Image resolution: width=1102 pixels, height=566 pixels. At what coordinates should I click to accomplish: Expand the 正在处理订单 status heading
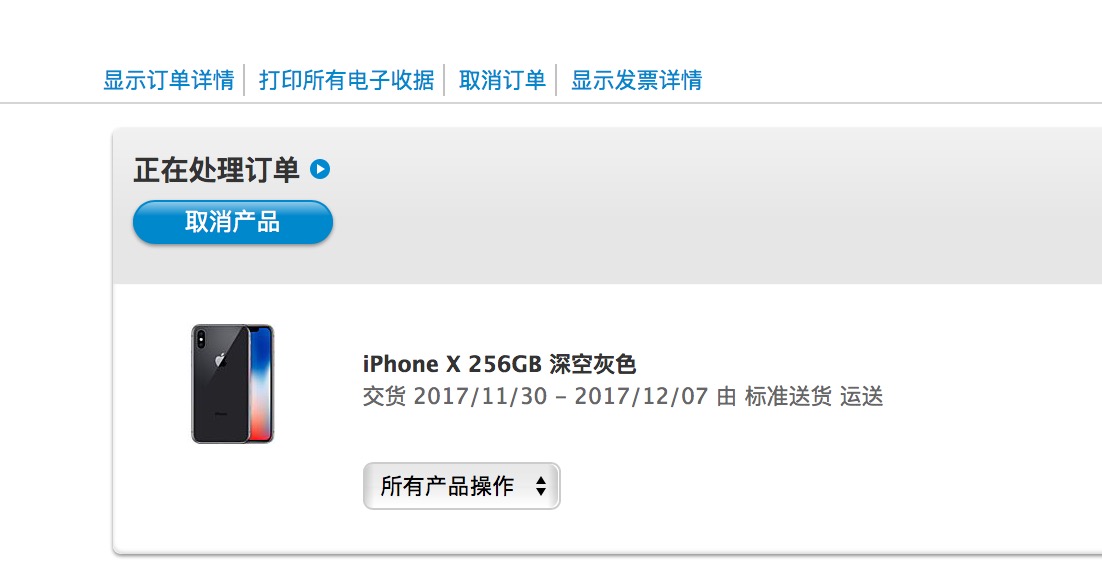[x=216, y=170]
